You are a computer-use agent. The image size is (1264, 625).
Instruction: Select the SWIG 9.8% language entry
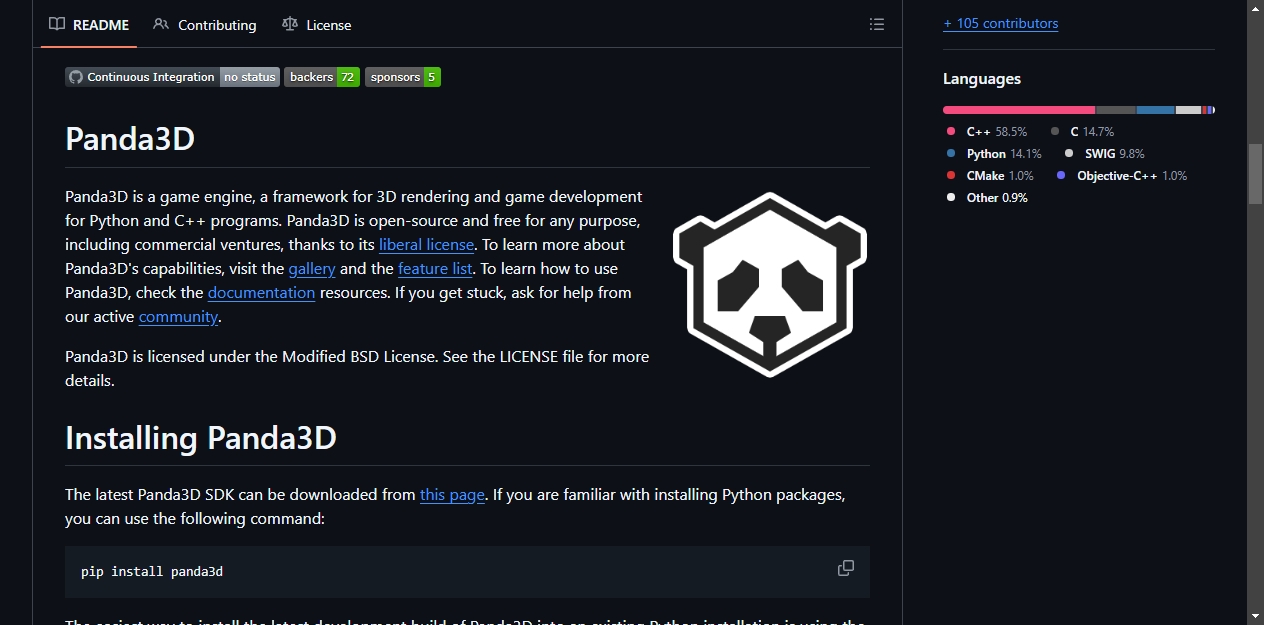tap(1105, 153)
